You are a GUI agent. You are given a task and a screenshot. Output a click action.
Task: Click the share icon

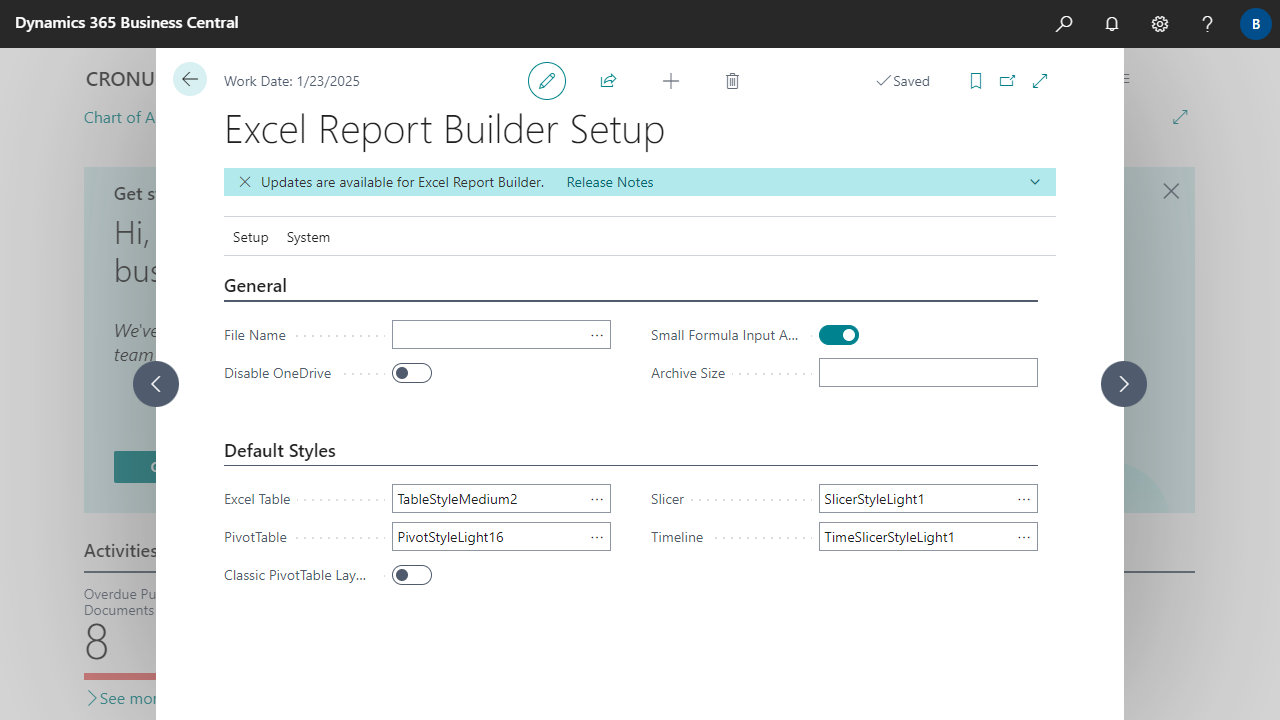tap(608, 81)
